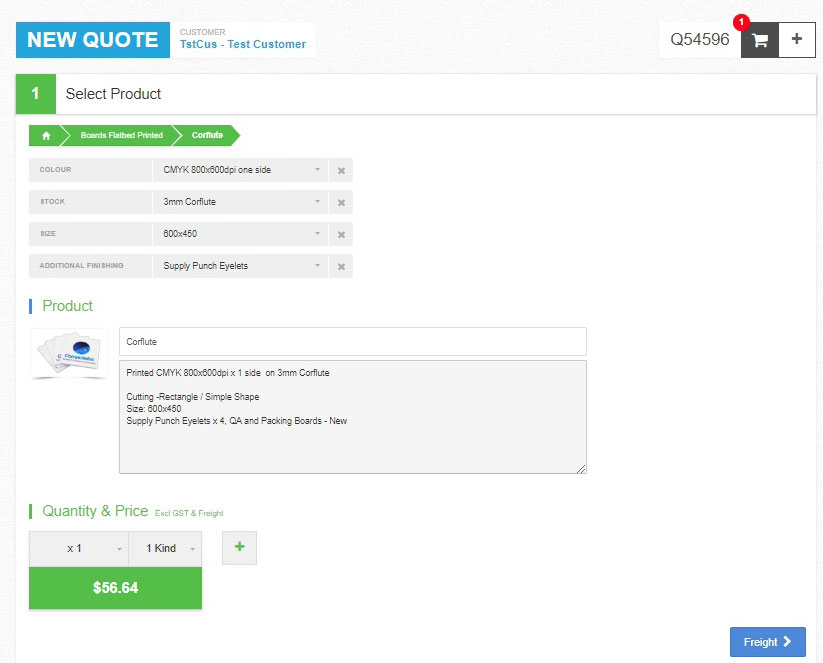
Task: Click the Quantity & Price heading
Action: tap(95, 511)
